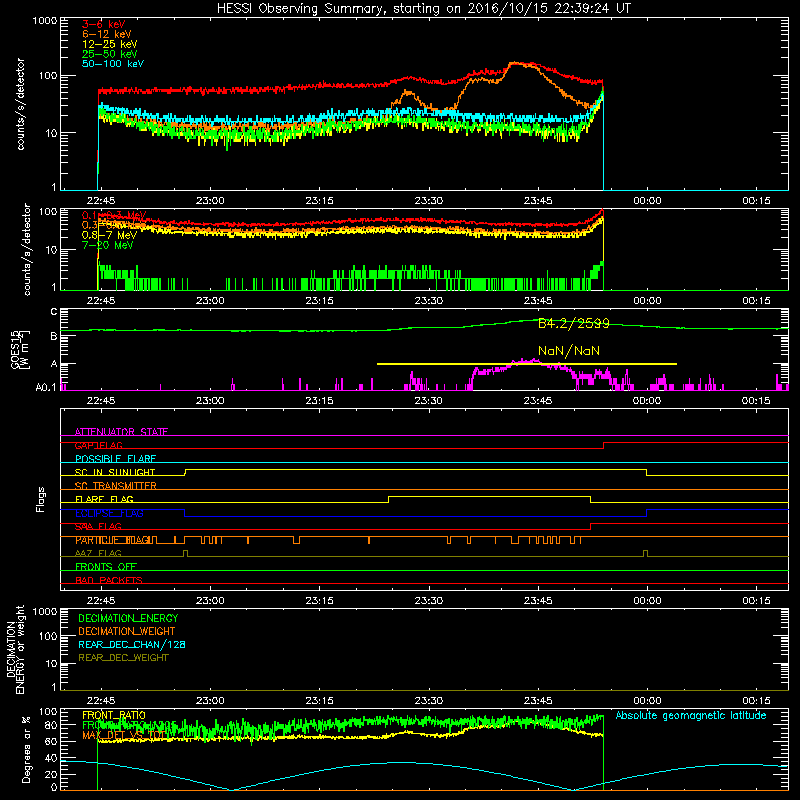
Task: Click the '1000' tick of the top keV panel
Action: pos(44,21)
